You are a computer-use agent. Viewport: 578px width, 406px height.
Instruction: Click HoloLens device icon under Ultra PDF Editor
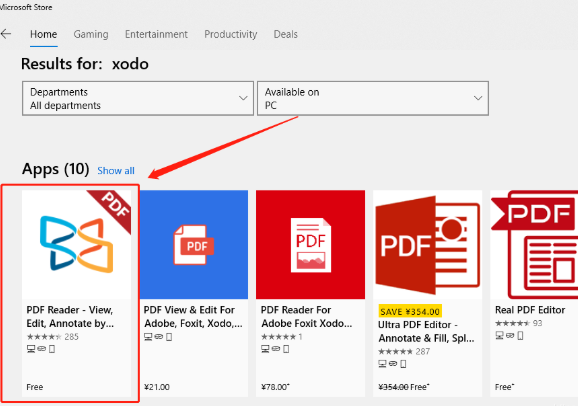coord(393,364)
